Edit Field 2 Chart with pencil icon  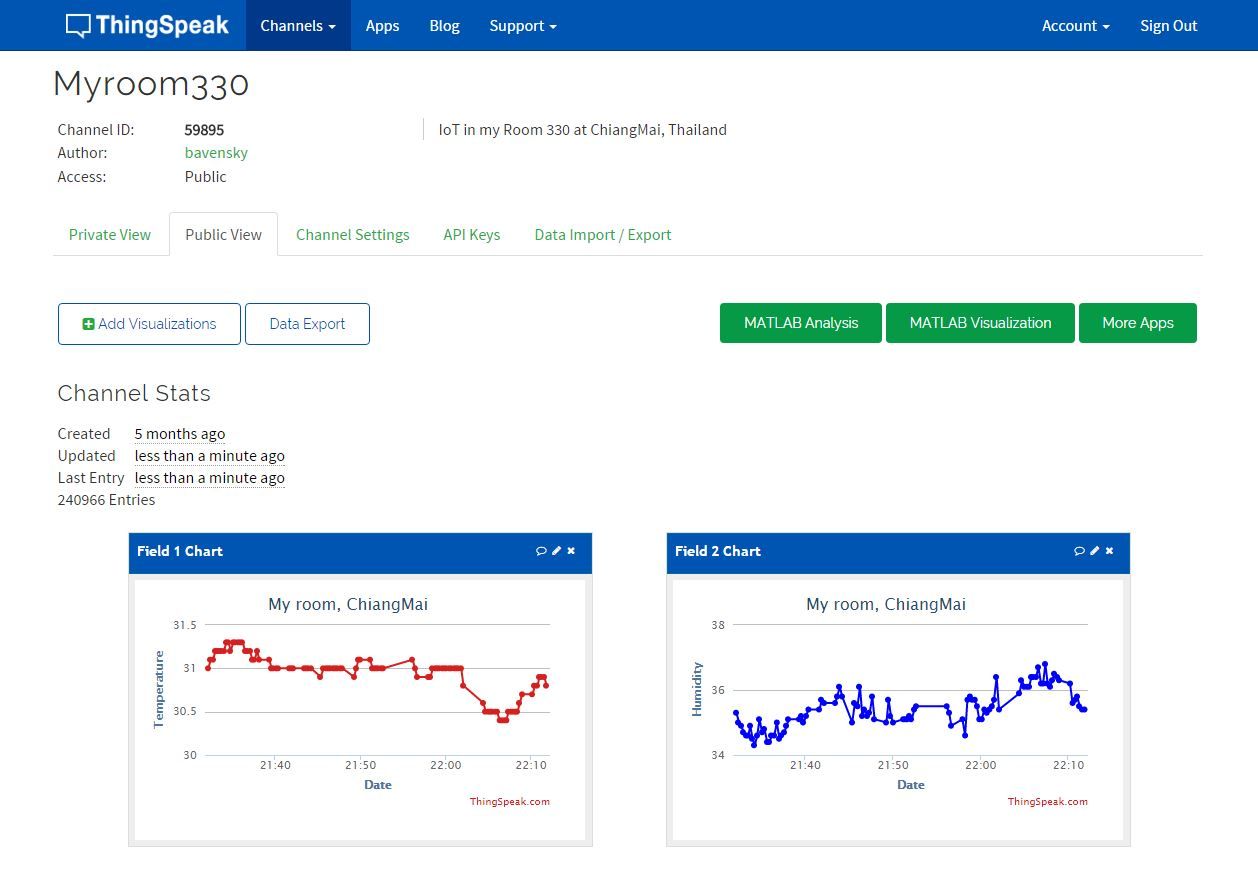(1095, 551)
